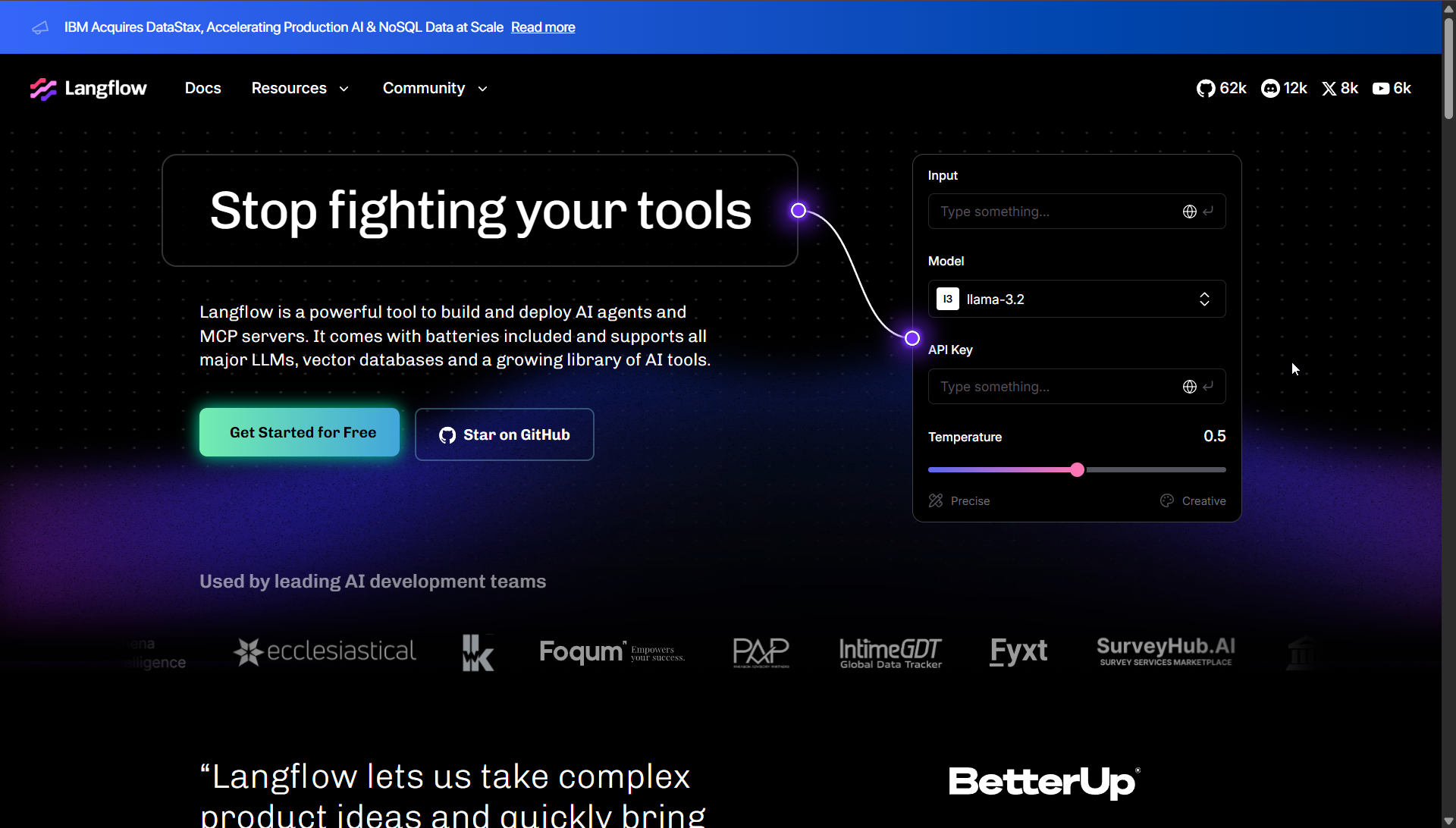This screenshot has height=828, width=1456.
Task: Click the globe icon in Input field
Action: (x=1189, y=212)
